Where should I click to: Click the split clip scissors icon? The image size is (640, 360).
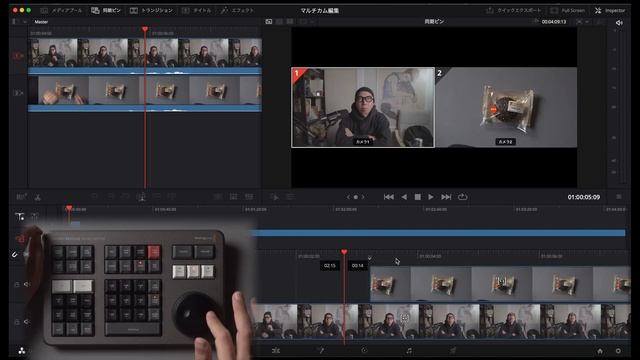[38, 197]
